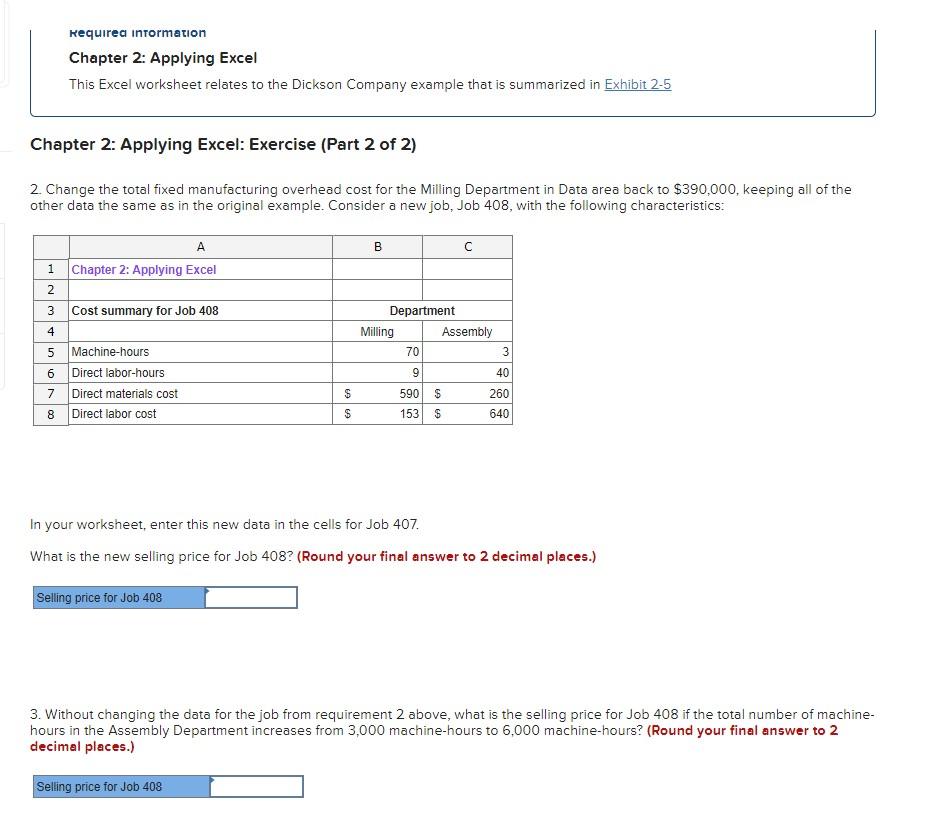This screenshot has width=946, height=819.
Task: Select column header A in the table
Action: (200, 246)
